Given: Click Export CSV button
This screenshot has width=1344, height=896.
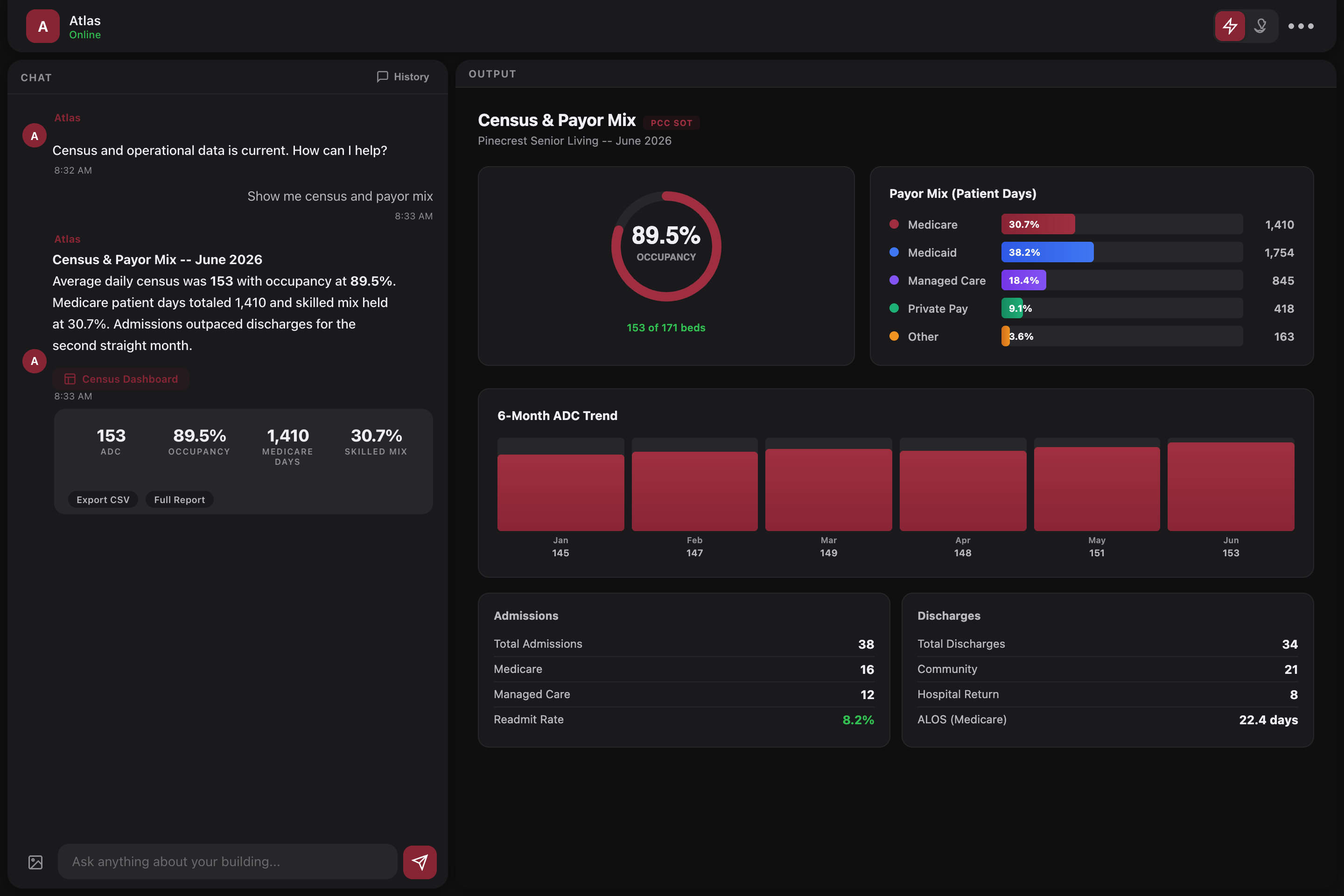Looking at the screenshot, I should (x=103, y=499).
